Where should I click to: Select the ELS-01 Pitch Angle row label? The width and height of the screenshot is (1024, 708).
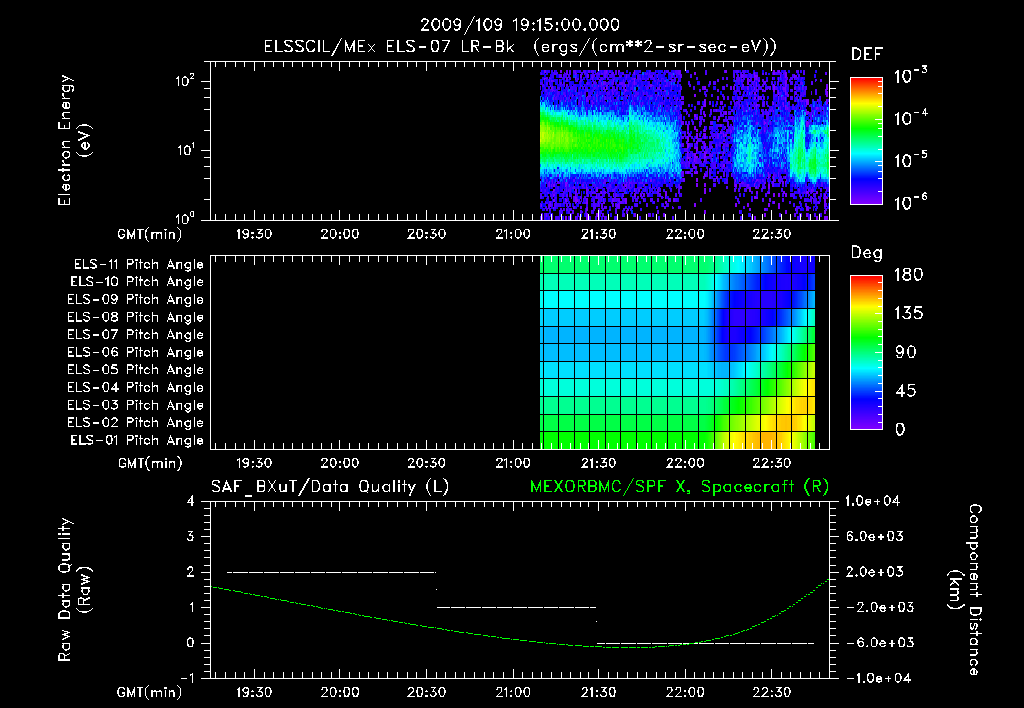coord(137,440)
